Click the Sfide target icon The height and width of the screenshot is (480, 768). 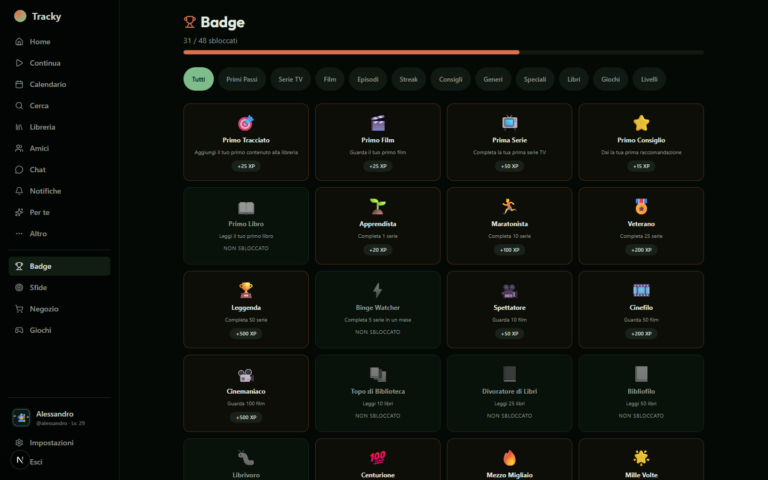tap(19, 288)
